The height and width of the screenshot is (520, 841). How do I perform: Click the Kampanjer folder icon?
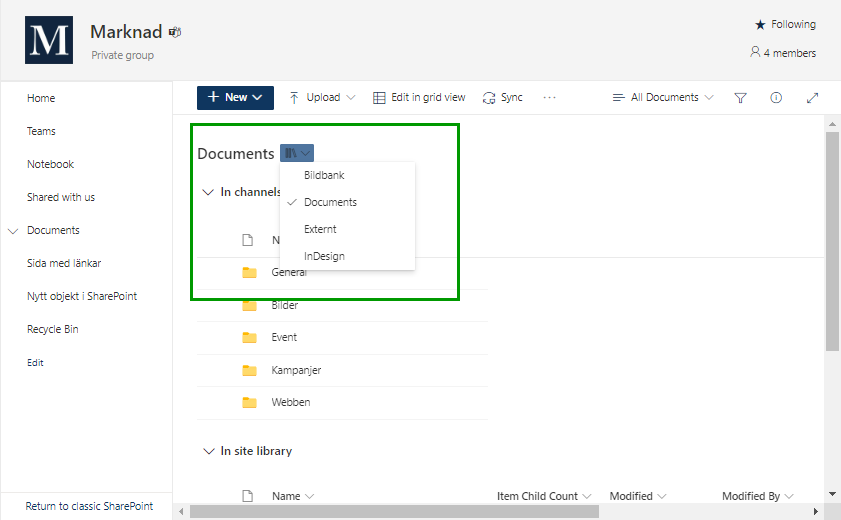[250, 371]
